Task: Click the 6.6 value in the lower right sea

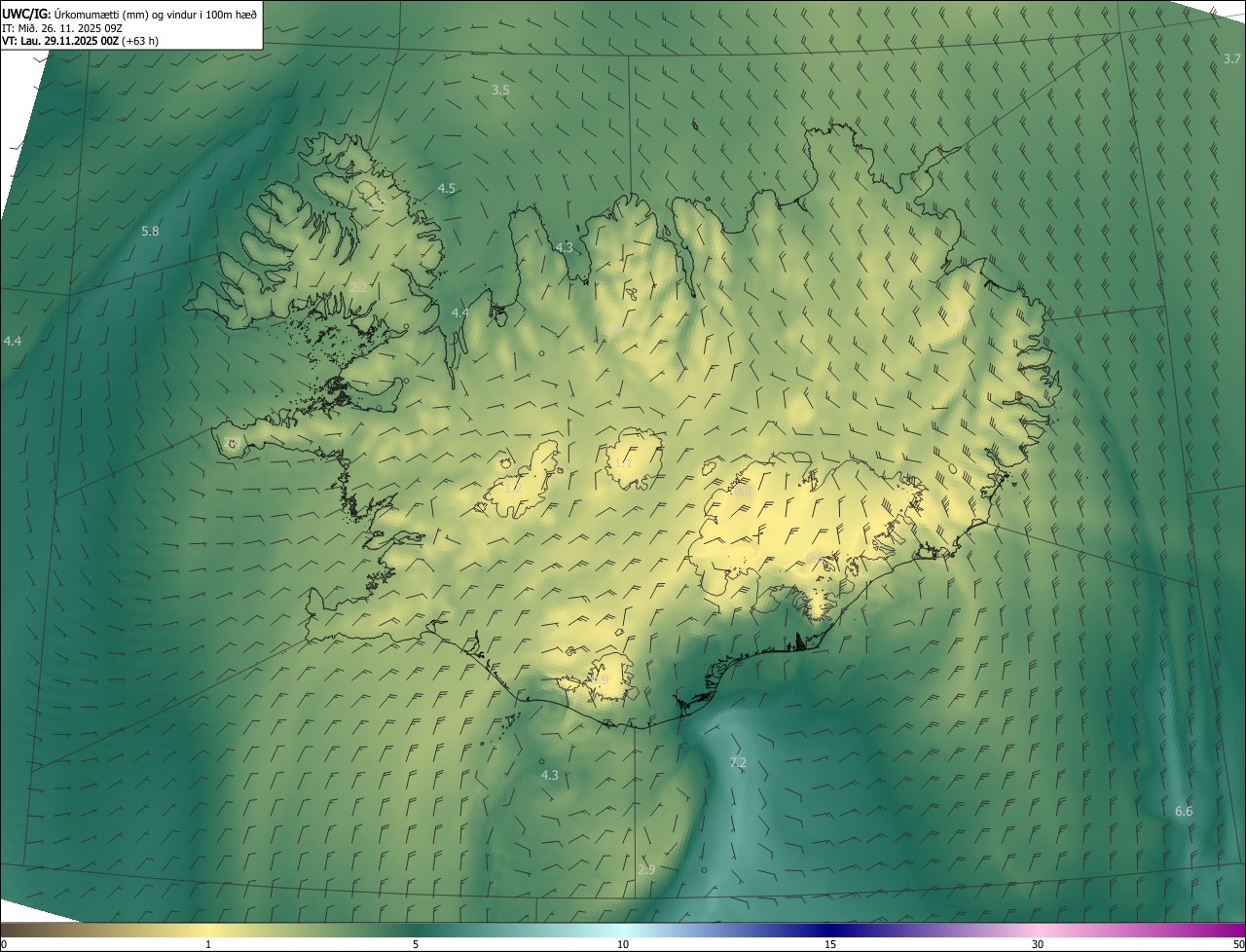Action: pyautogui.click(x=1184, y=811)
